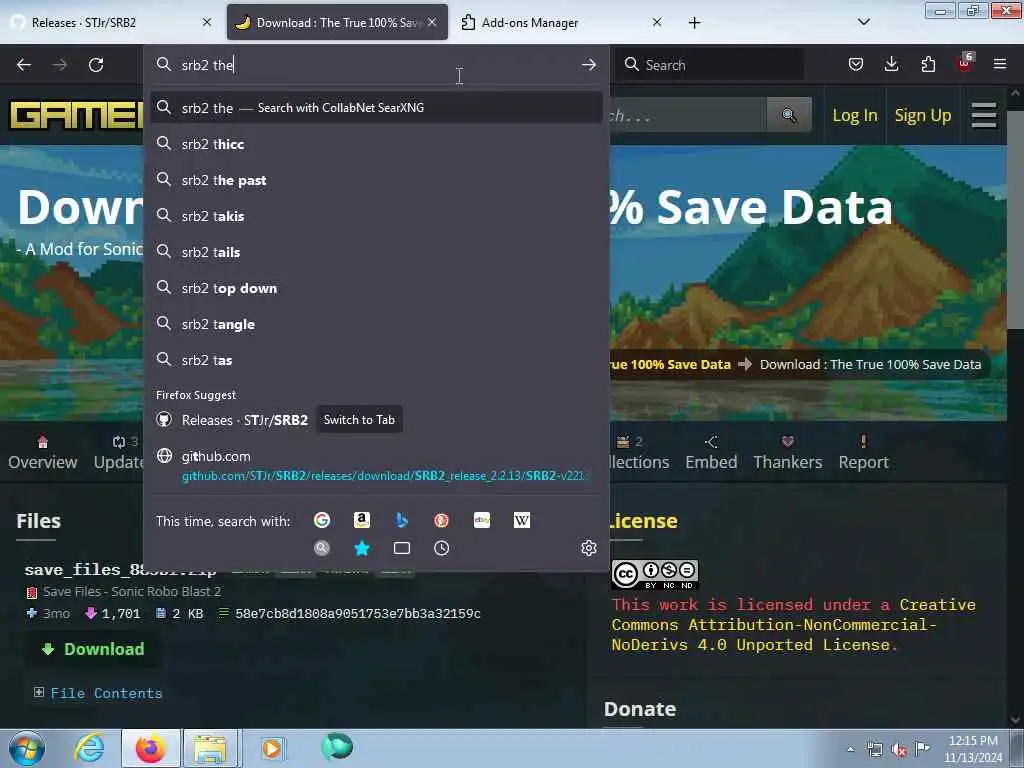
Task: Click the file hash 58e7cb8d1808a9051753e7bb3a32159c
Action: point(358,614)
